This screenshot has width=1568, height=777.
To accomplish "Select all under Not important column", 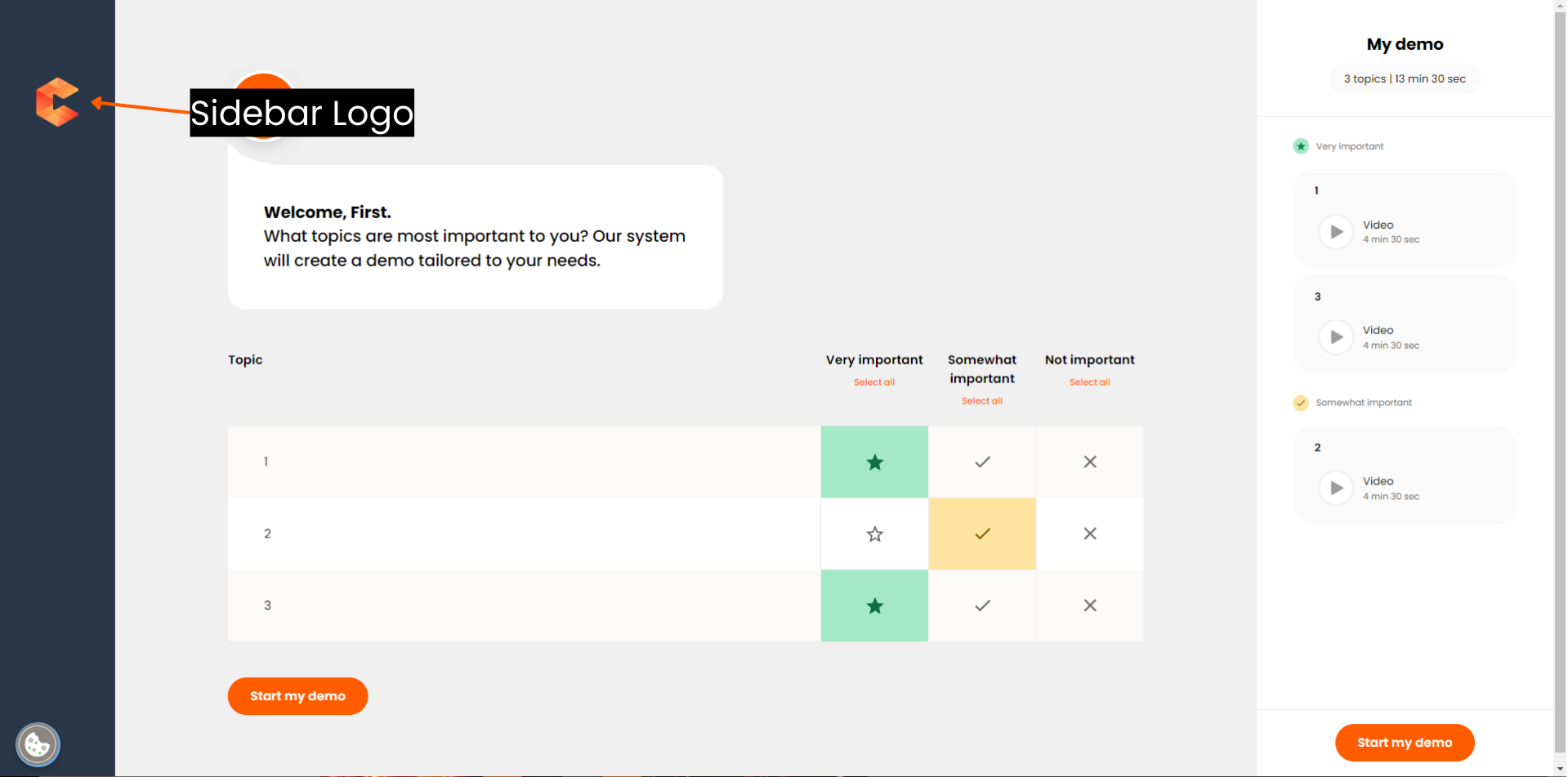I will (x=1090, y=382).
